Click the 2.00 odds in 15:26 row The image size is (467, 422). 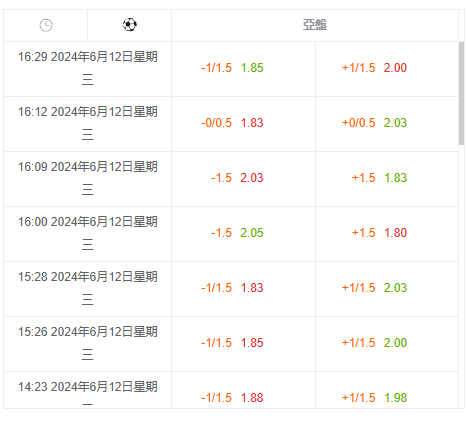395,343
